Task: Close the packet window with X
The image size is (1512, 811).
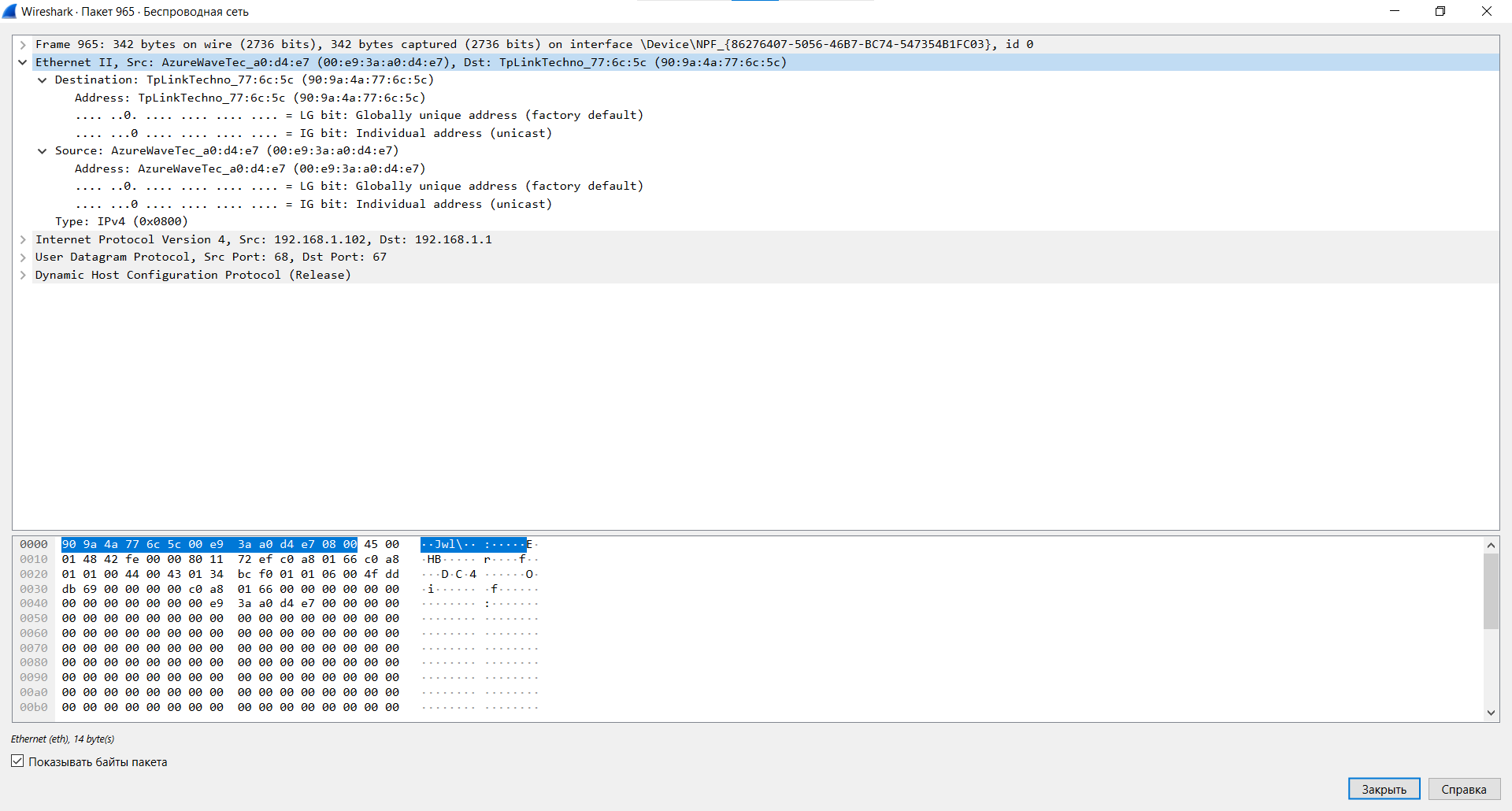Action: tap(1486, 11)
